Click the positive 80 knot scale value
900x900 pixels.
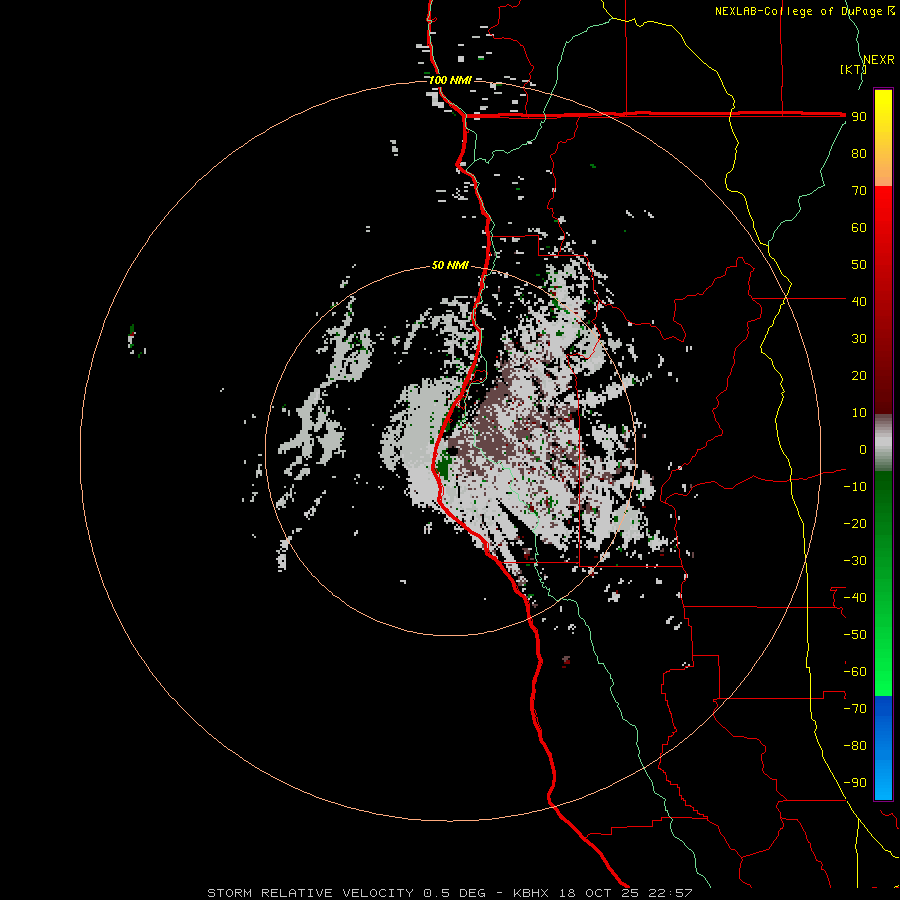click(x=859, y=154)
